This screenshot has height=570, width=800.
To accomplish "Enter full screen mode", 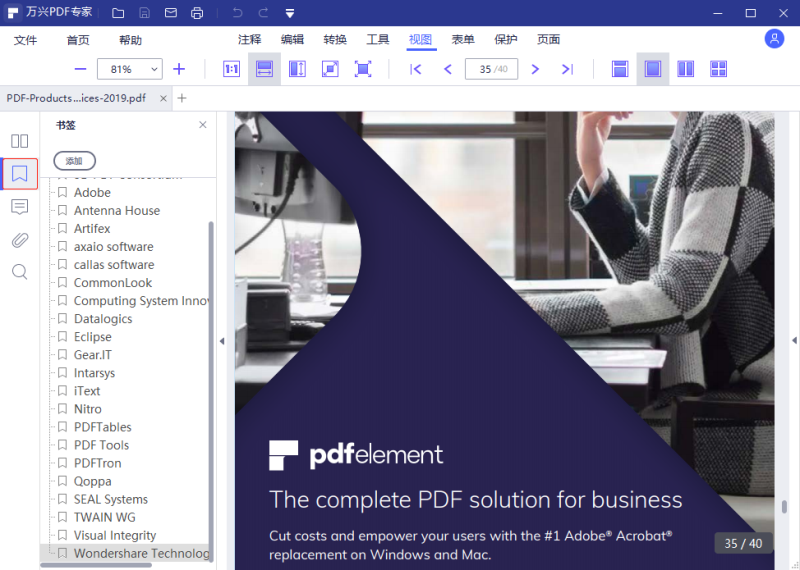I will tap(363, 69).
